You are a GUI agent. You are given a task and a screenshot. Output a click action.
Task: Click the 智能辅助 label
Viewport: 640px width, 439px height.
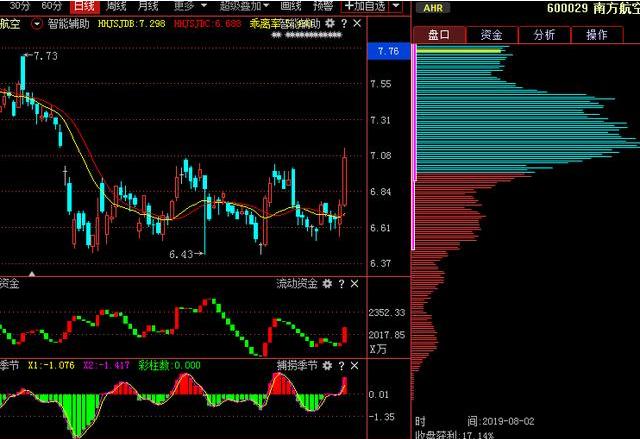coord(68,24)
